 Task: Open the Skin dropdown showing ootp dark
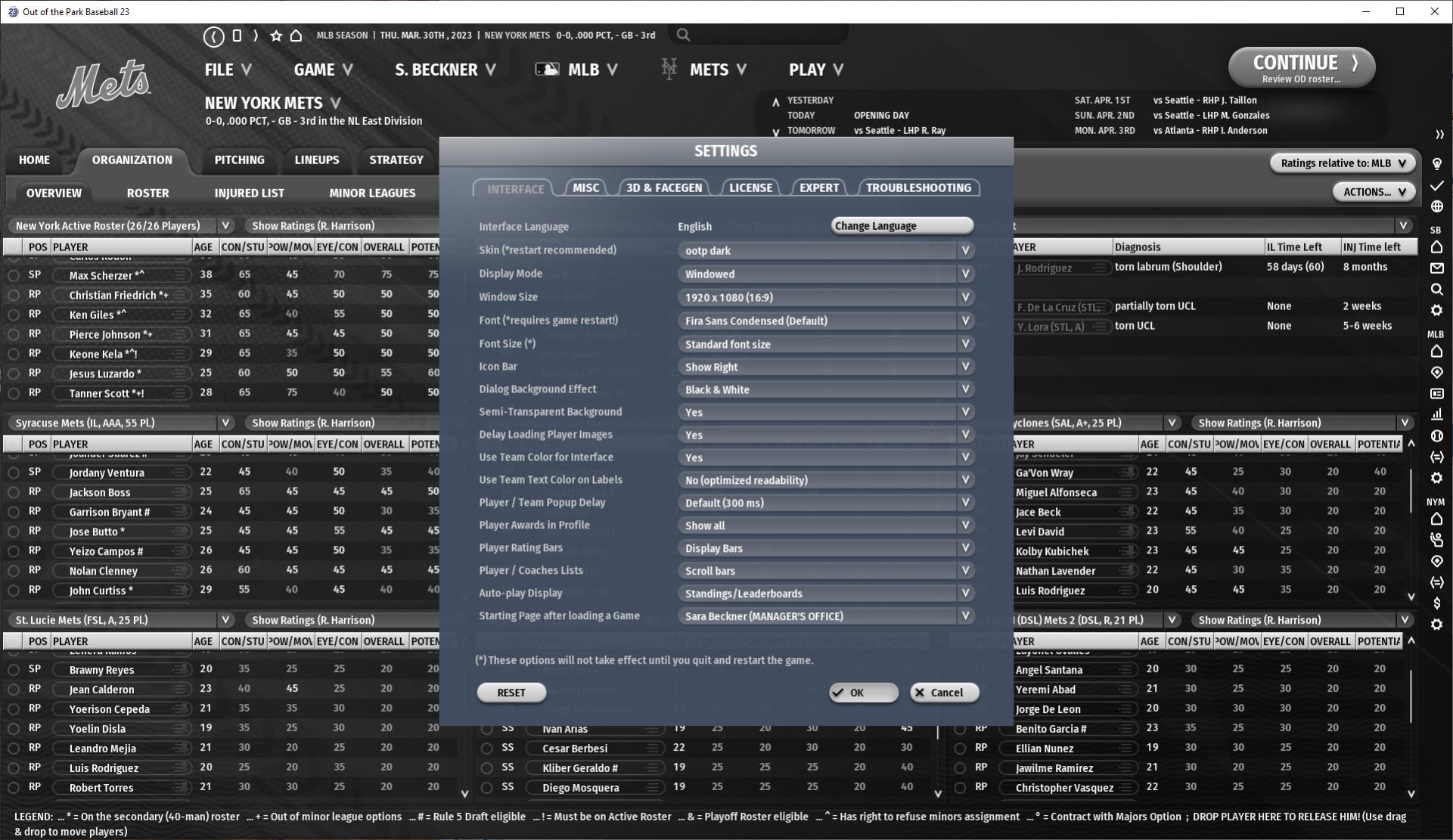(x=824, y=251)
